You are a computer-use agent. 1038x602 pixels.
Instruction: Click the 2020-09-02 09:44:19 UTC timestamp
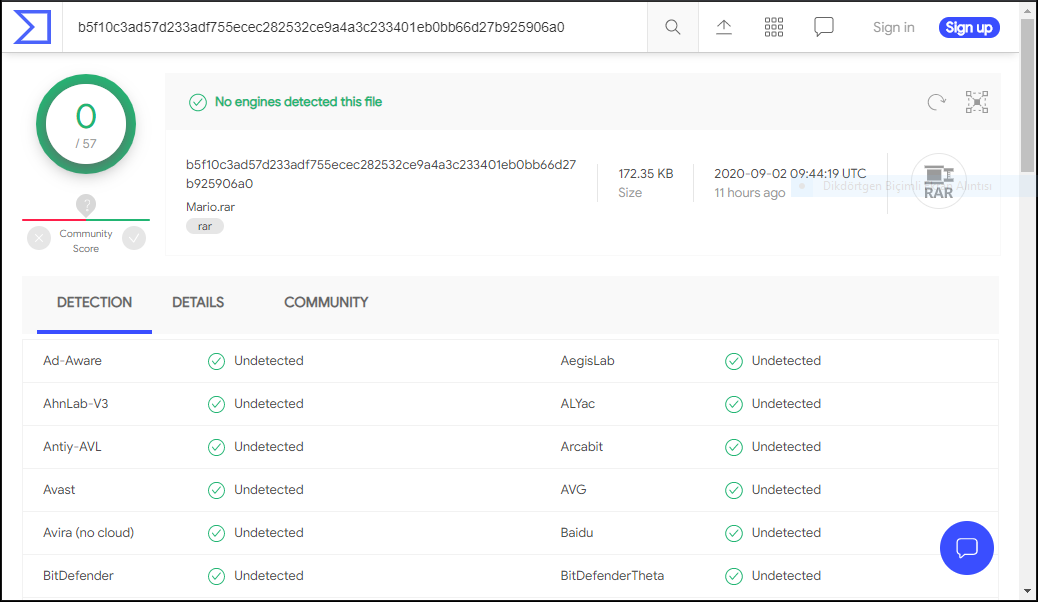790,174
